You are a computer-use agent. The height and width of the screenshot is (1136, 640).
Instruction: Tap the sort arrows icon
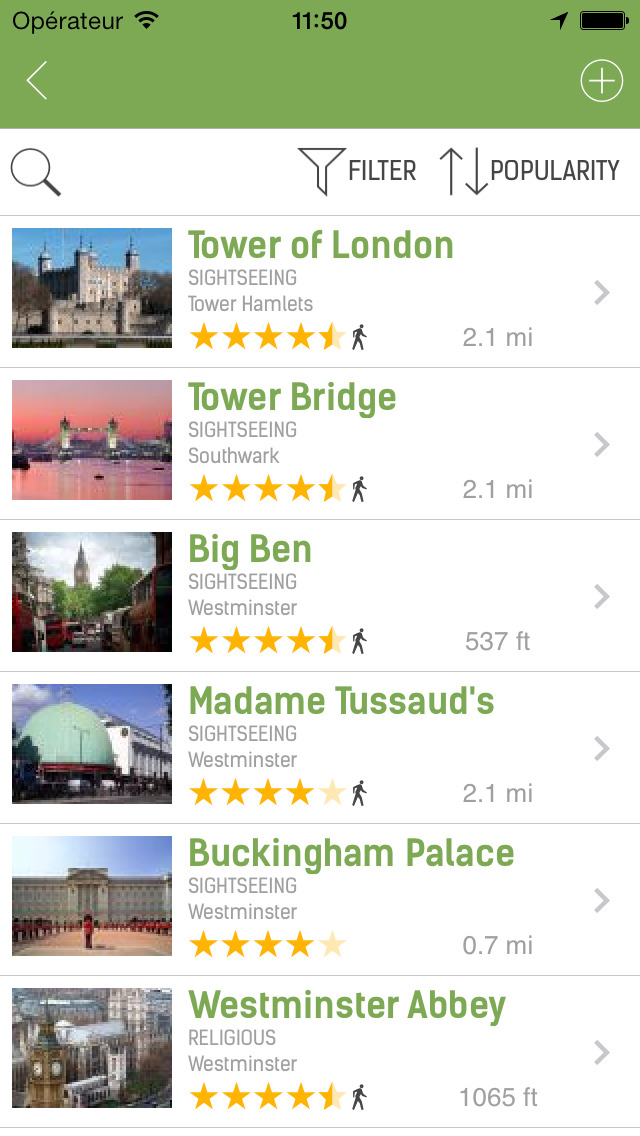(x=462, y=171)
